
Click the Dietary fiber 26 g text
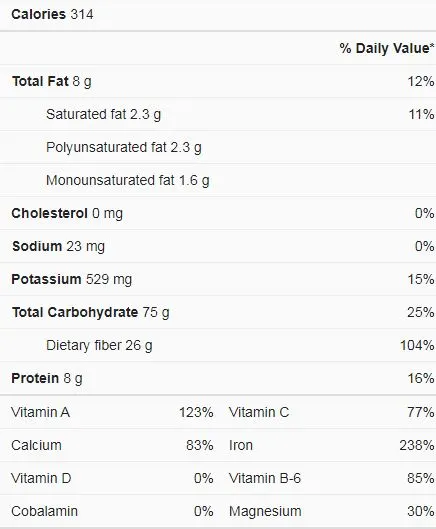[99, 345]
